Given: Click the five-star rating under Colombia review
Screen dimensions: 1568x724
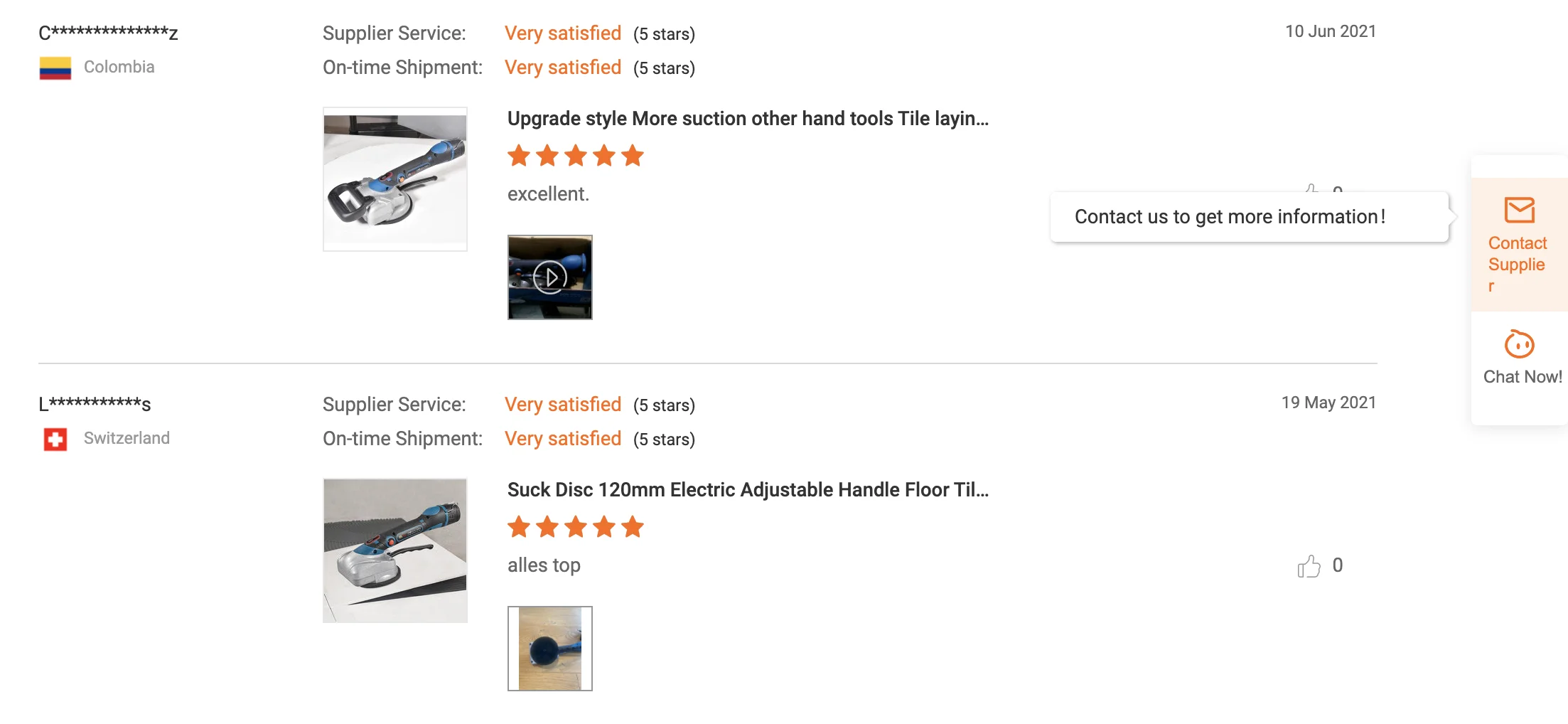Looking at the screenshot, I should coord(576,156).
